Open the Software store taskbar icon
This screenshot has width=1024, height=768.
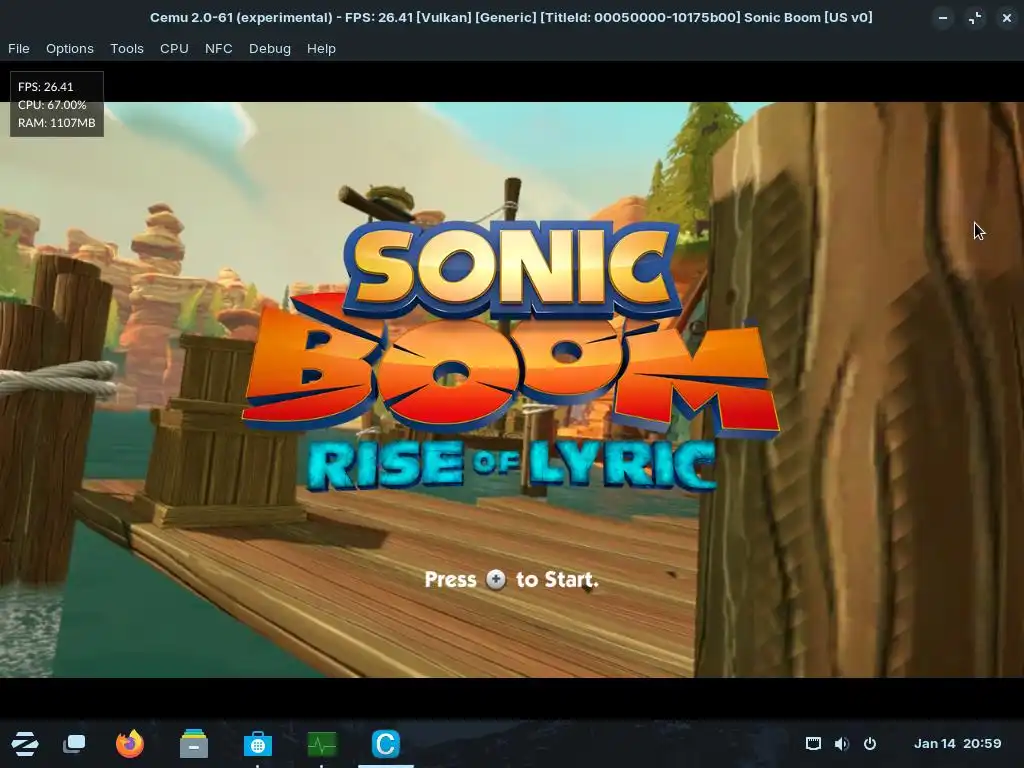point(258,744)
